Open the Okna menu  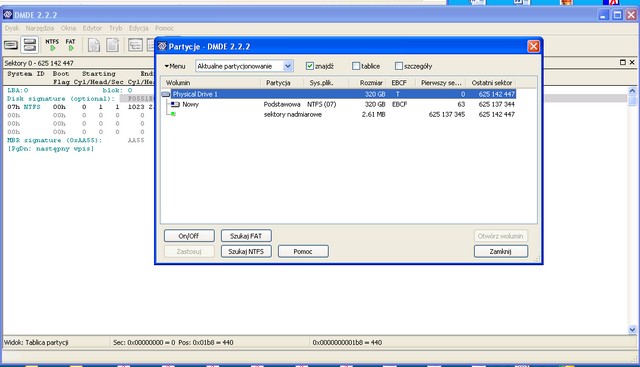tap(68, 28)
